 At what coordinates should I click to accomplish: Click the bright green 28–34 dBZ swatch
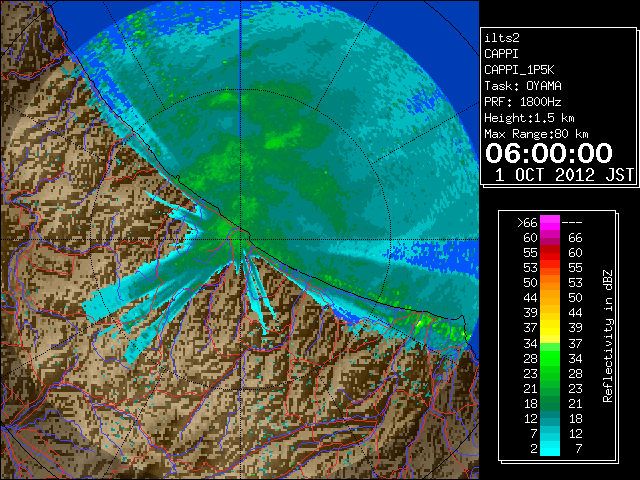(550, 358)
